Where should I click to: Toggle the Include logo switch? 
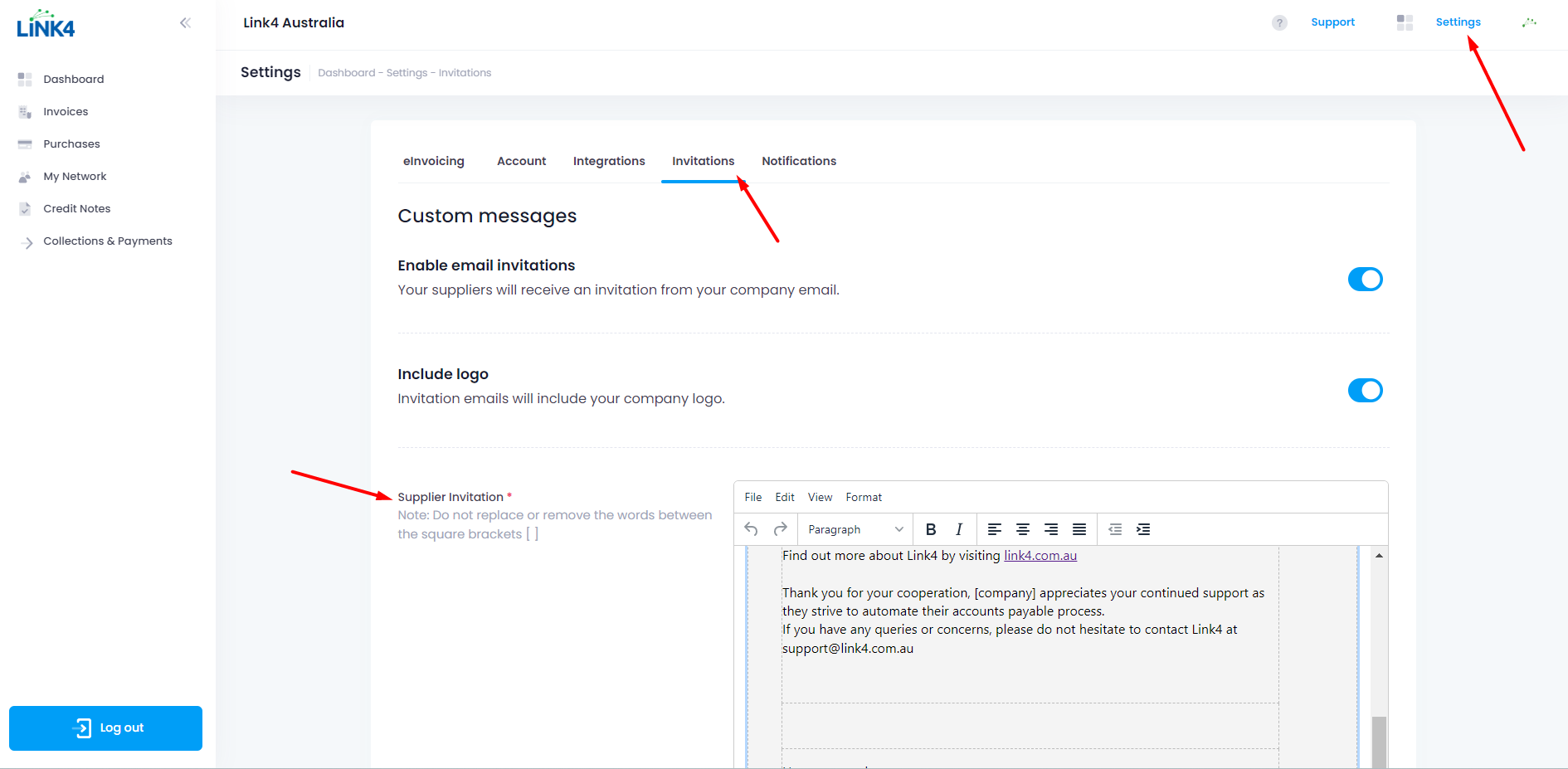1366,390
